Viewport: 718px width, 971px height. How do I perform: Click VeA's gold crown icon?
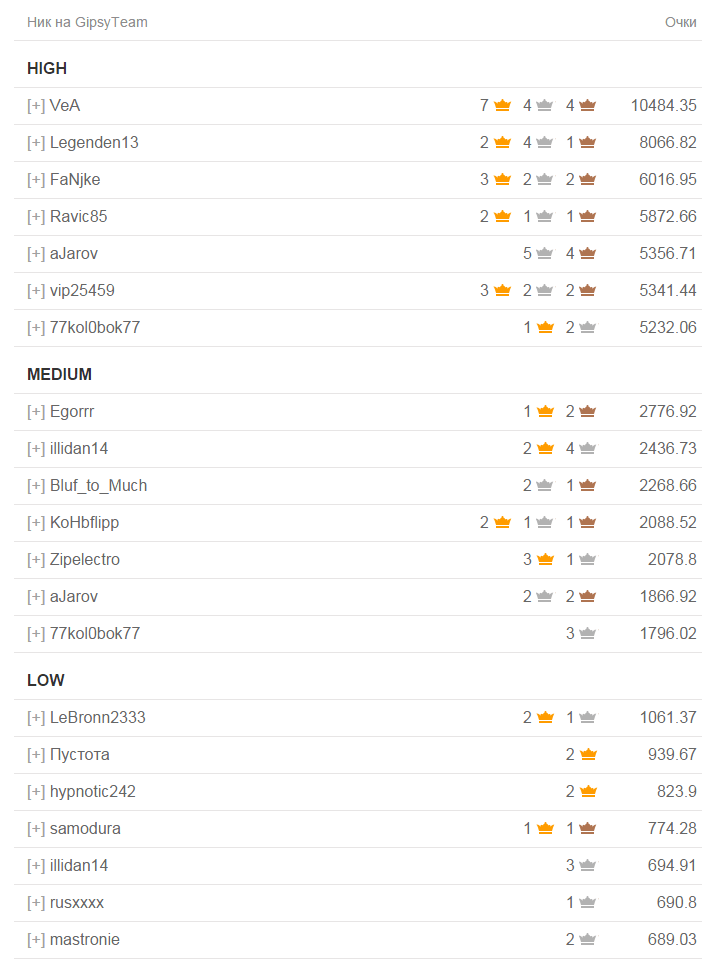click(502, 105)
